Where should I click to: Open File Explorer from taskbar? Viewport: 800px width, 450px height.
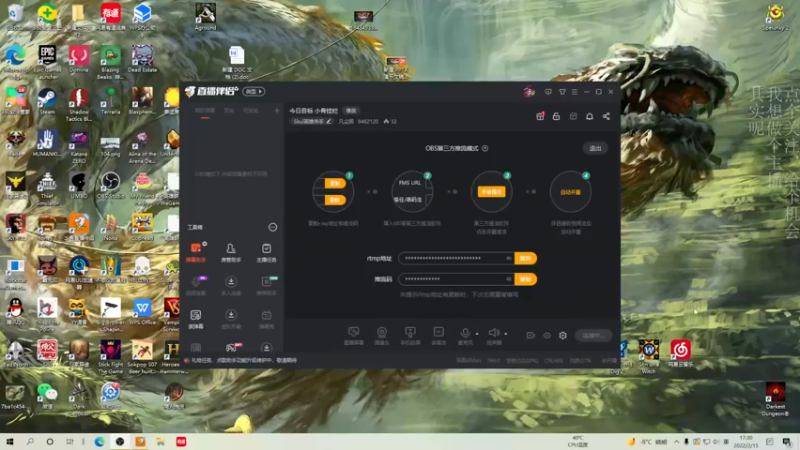click(x=160, y=442)
